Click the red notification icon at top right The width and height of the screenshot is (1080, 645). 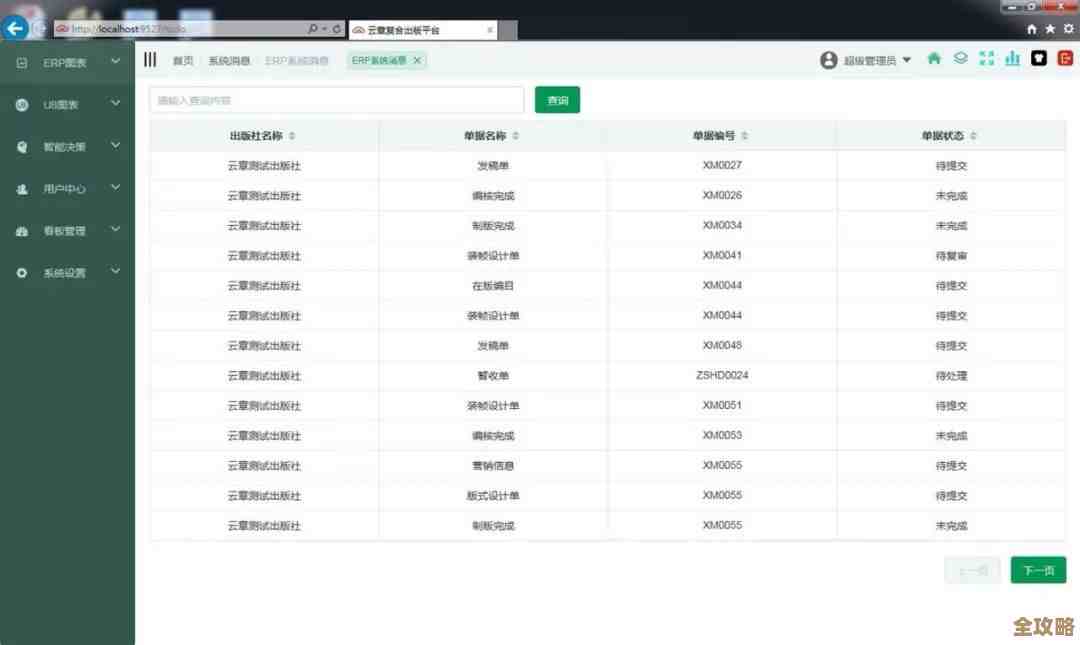coord(1066,59)
